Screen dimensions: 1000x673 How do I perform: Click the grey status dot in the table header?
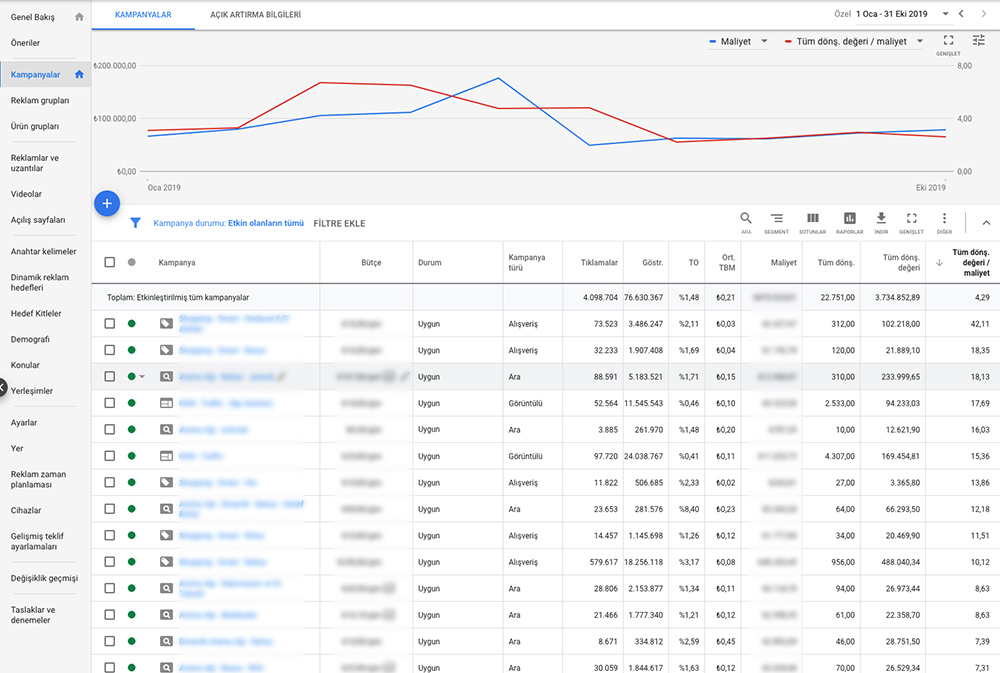(131, 262)
